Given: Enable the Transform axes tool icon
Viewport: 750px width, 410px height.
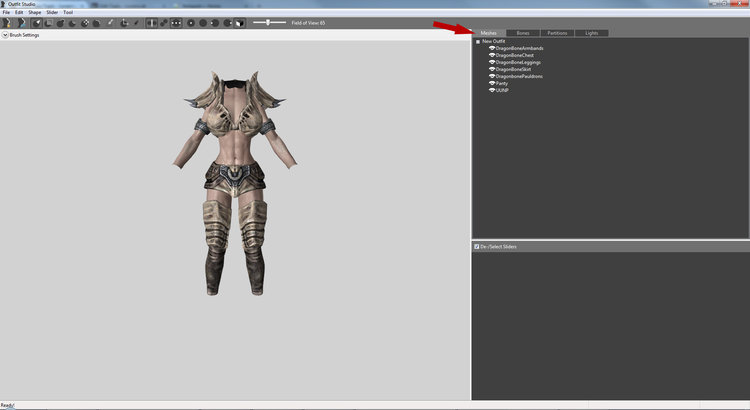Looking at the screenshot, I should click(x=124, y=23).
